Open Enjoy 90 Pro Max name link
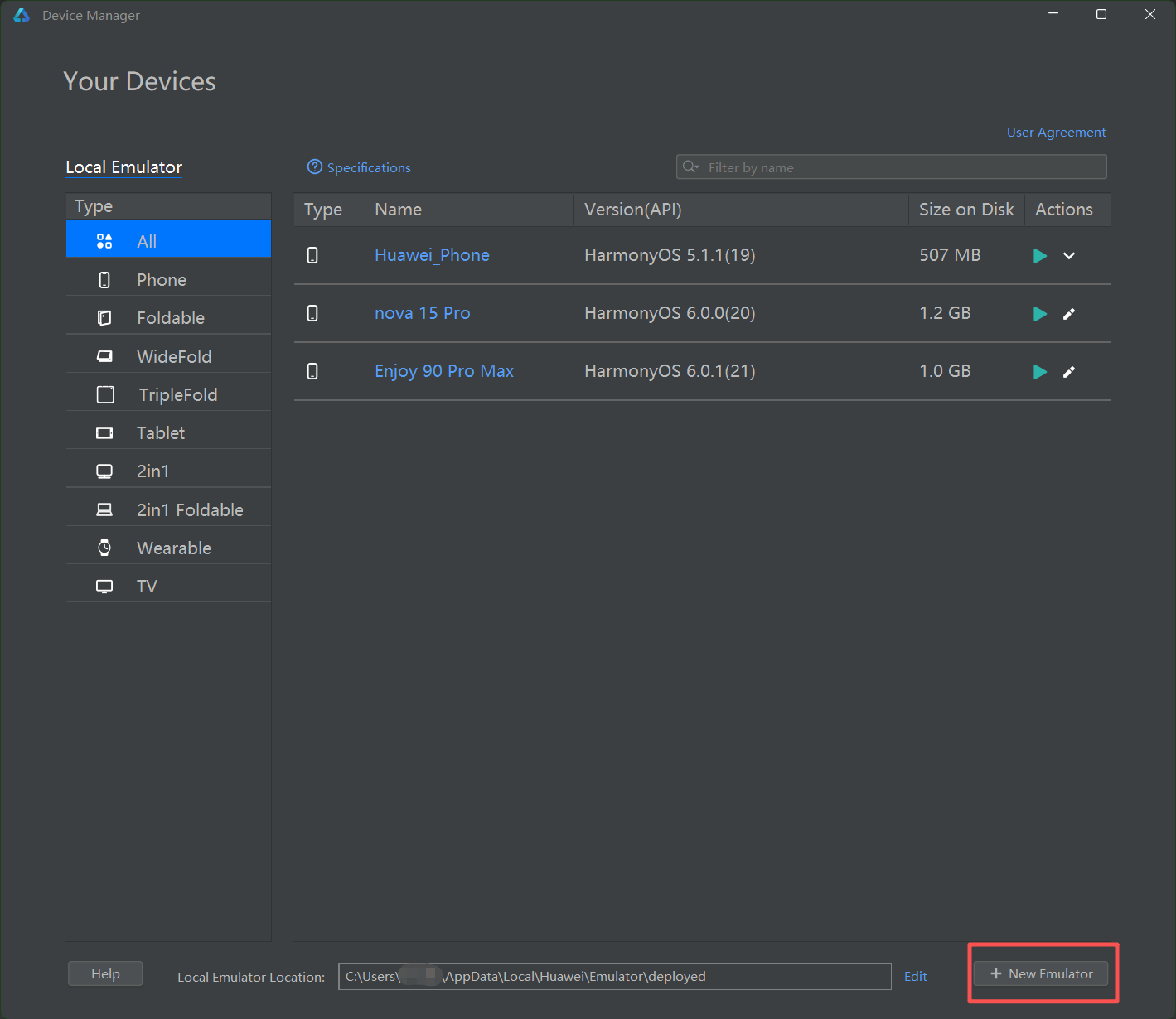Viewport: 1176px width, 1019px height. [444, 371]
